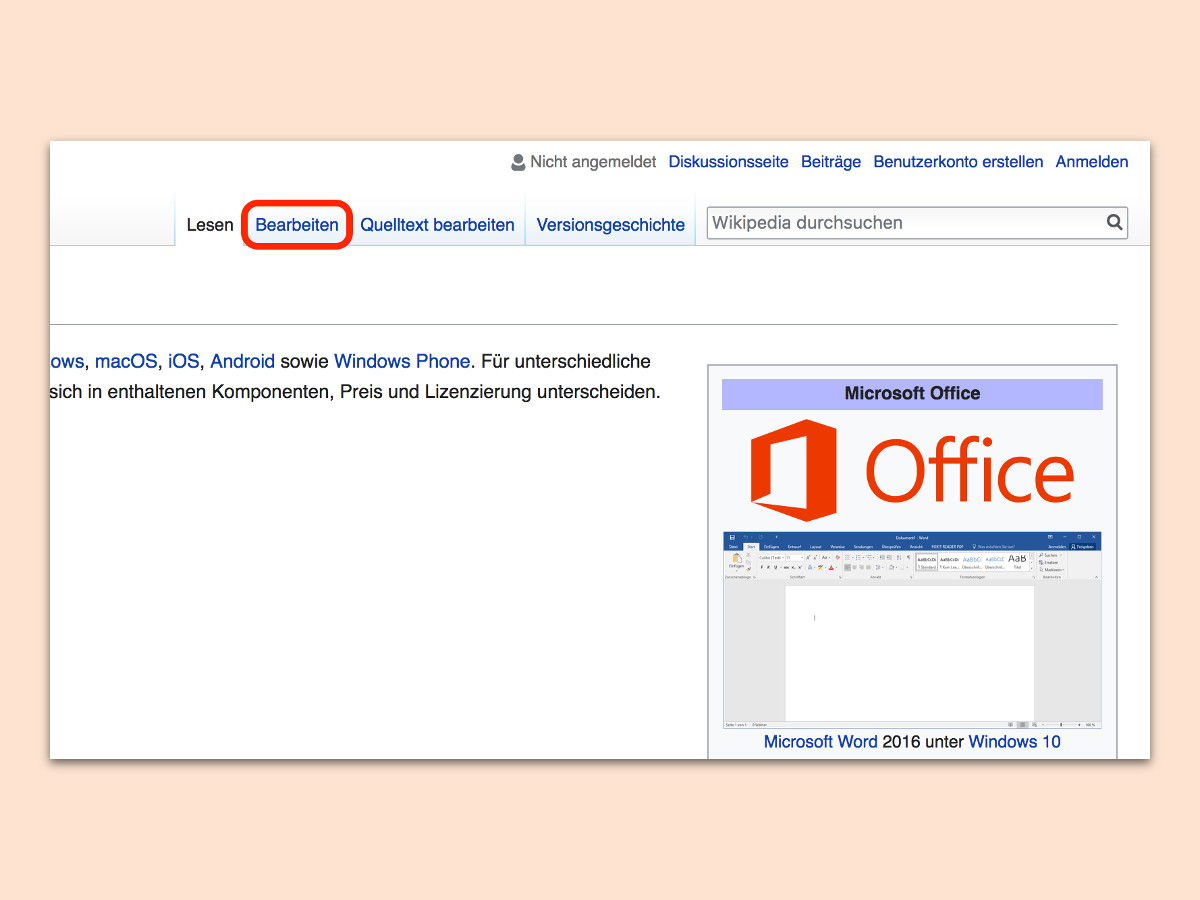Open the Bearbeiten tab
This screenshot has width=1200, height=900.
(297, 225)
